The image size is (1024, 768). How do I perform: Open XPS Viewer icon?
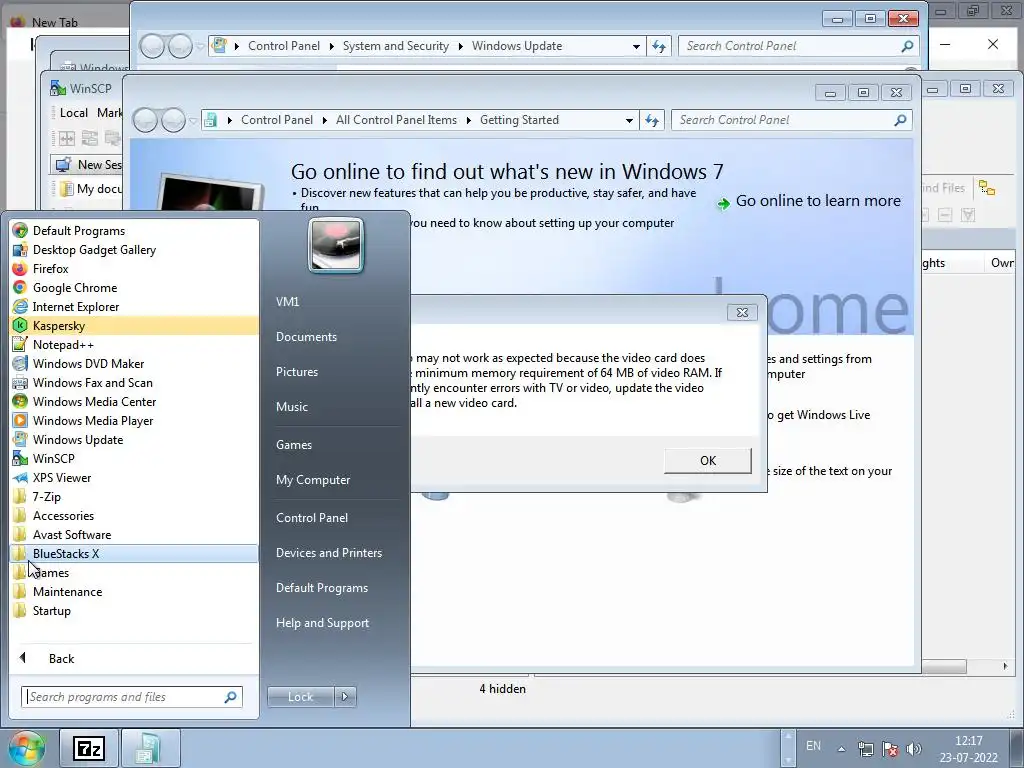click(20, 477)
